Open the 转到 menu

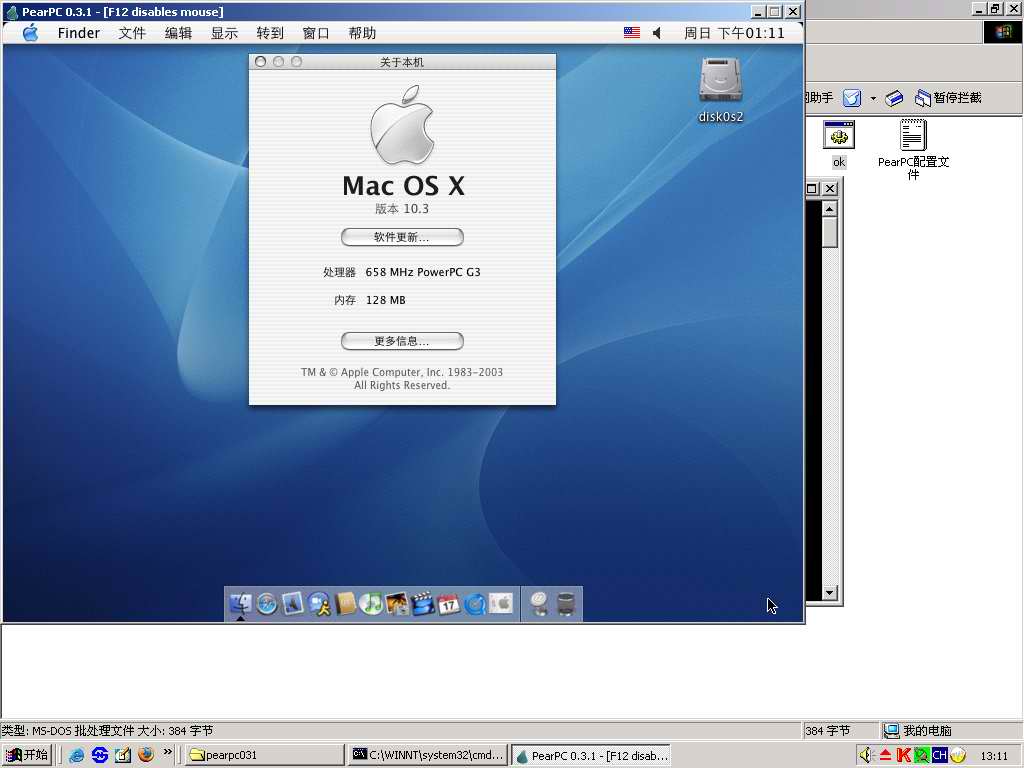point(270,33)
